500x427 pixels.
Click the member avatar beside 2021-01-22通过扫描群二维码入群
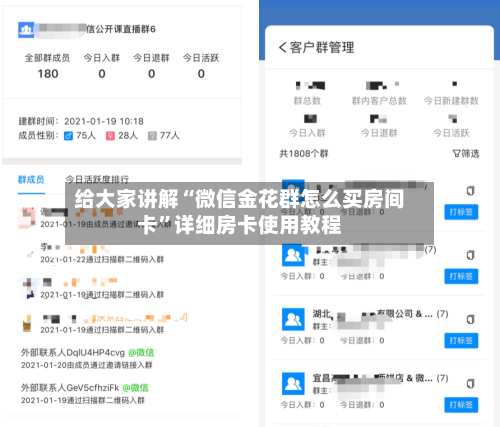(29, 253)
